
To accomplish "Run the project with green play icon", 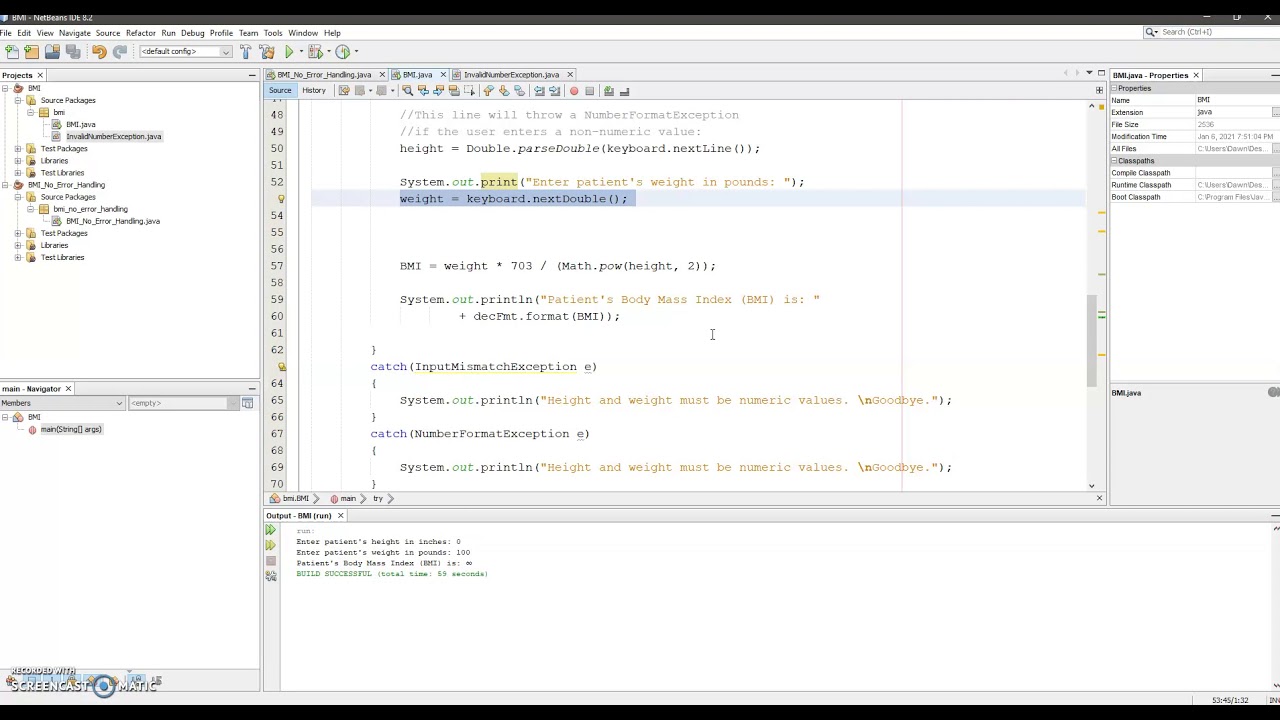I will pos(289,52).
